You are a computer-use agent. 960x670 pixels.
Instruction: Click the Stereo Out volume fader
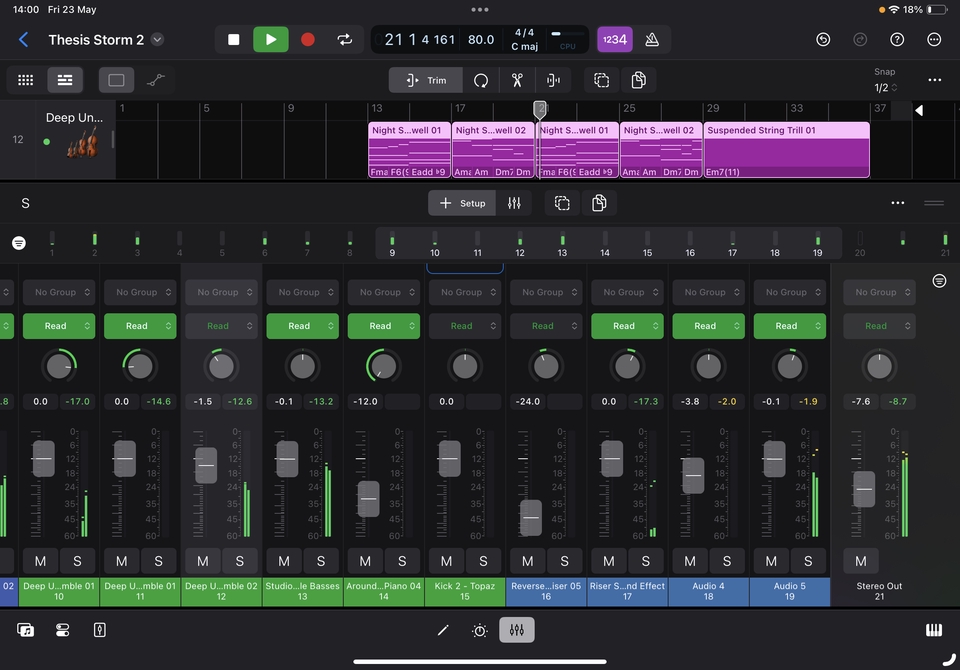tap(864, 489)
